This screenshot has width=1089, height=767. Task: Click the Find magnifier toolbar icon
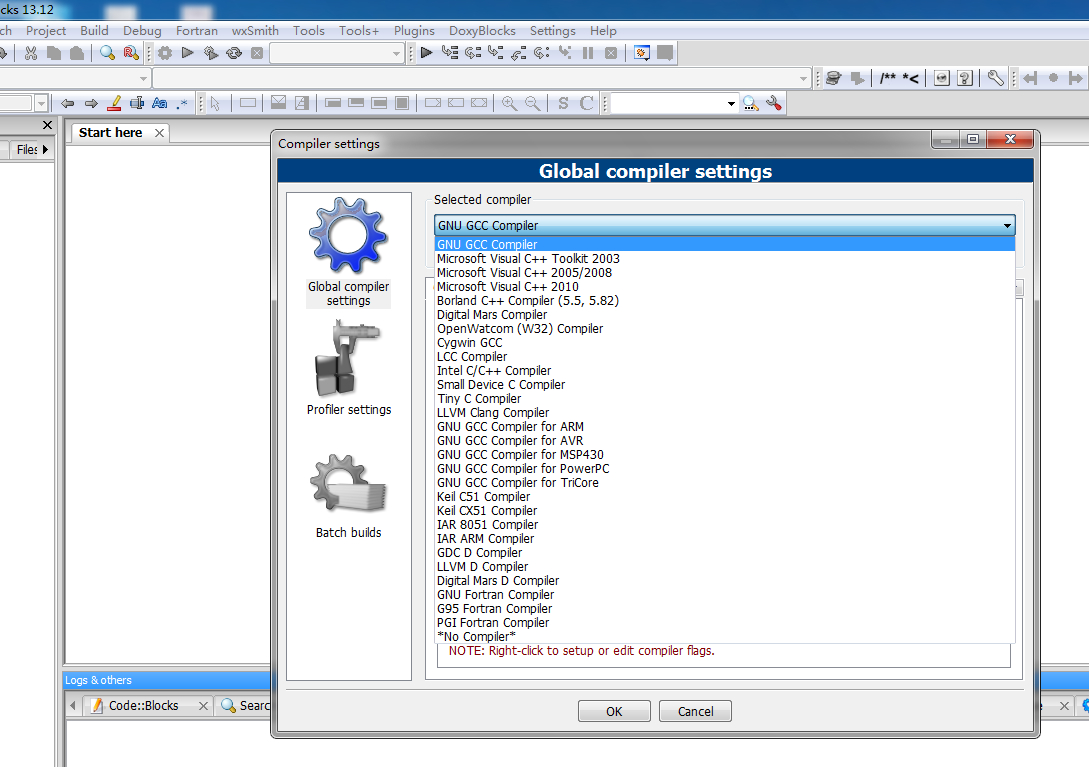click(x=106, y=53)
